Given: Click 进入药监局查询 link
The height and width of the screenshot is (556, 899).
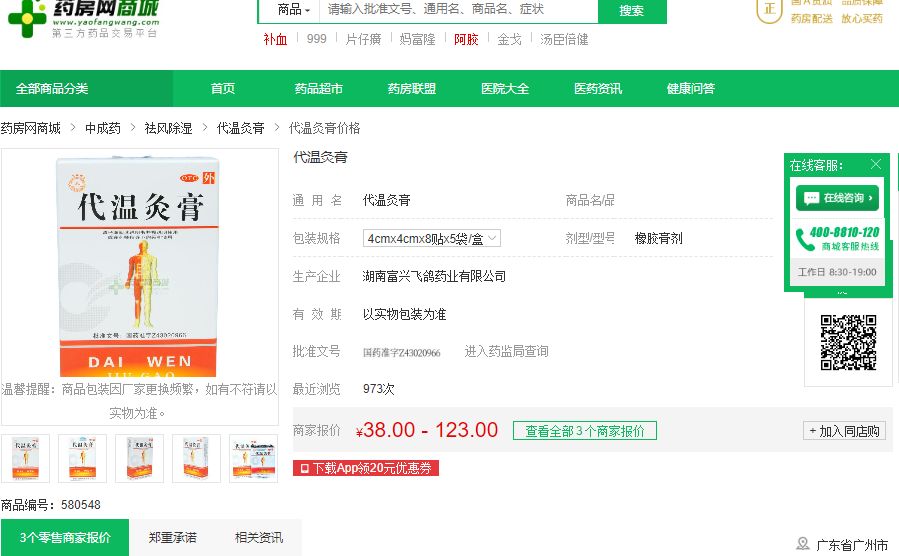Looking at the screenshot, I should 506,351.
